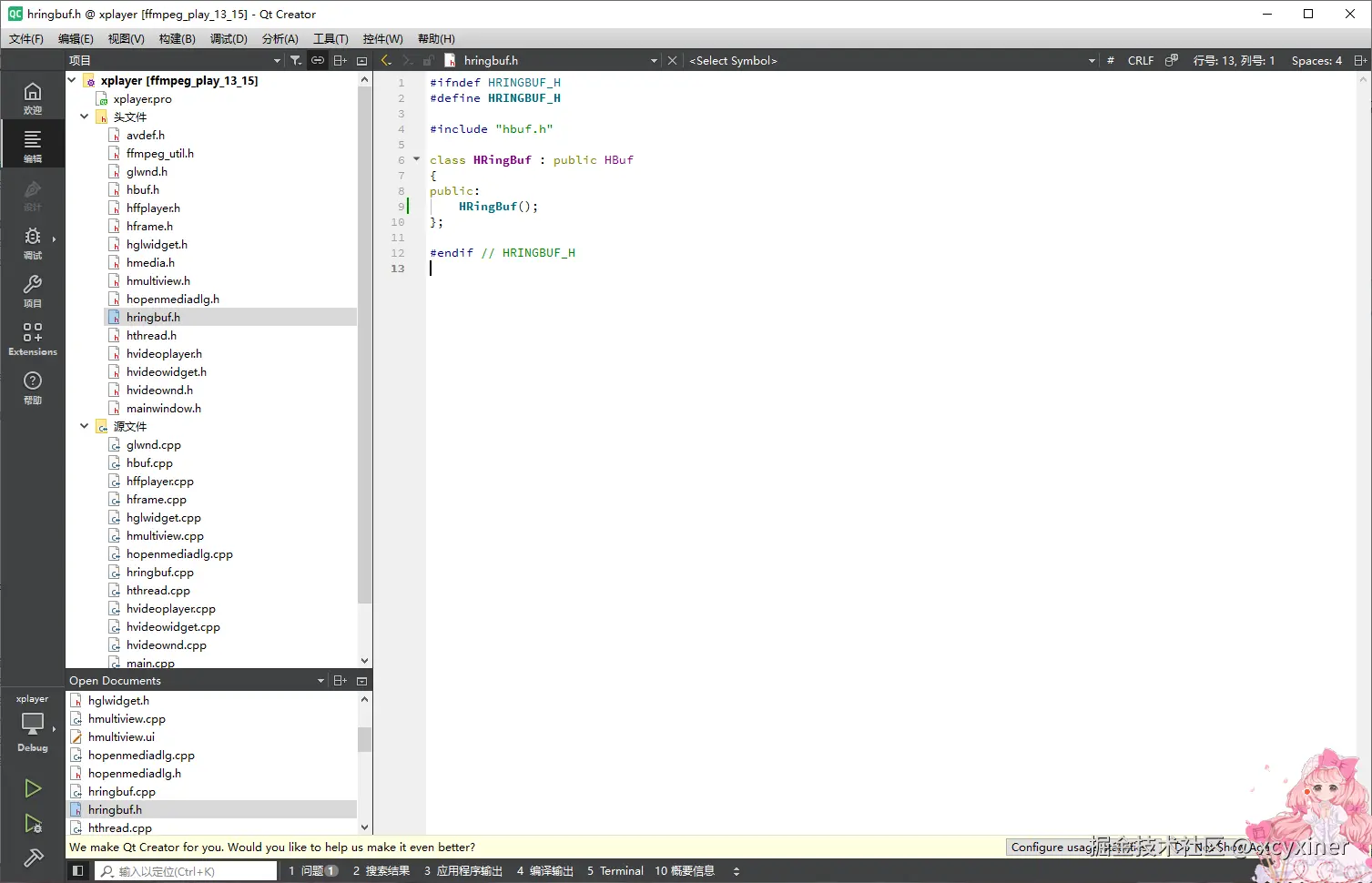Open the Welcome (欢迎) mode
Screen dimensions: 1372x883
(33, 97)
